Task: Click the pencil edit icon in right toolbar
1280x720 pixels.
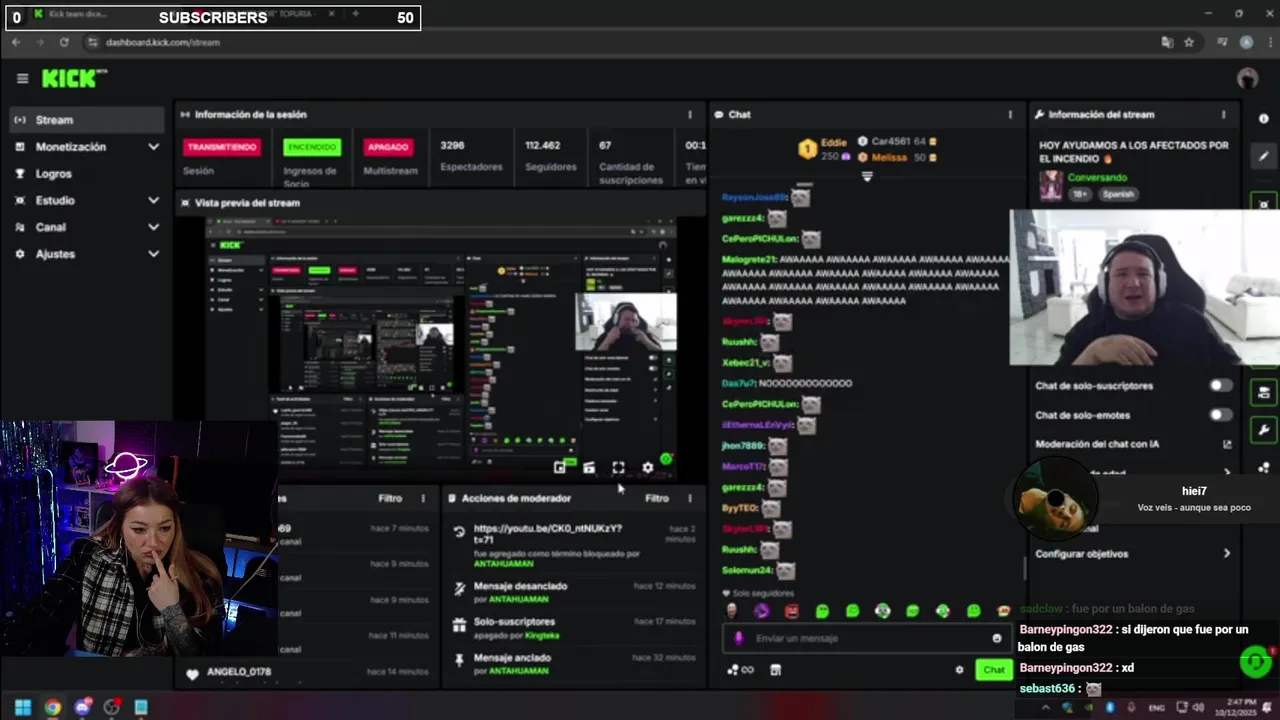Action: (1264, 156)
